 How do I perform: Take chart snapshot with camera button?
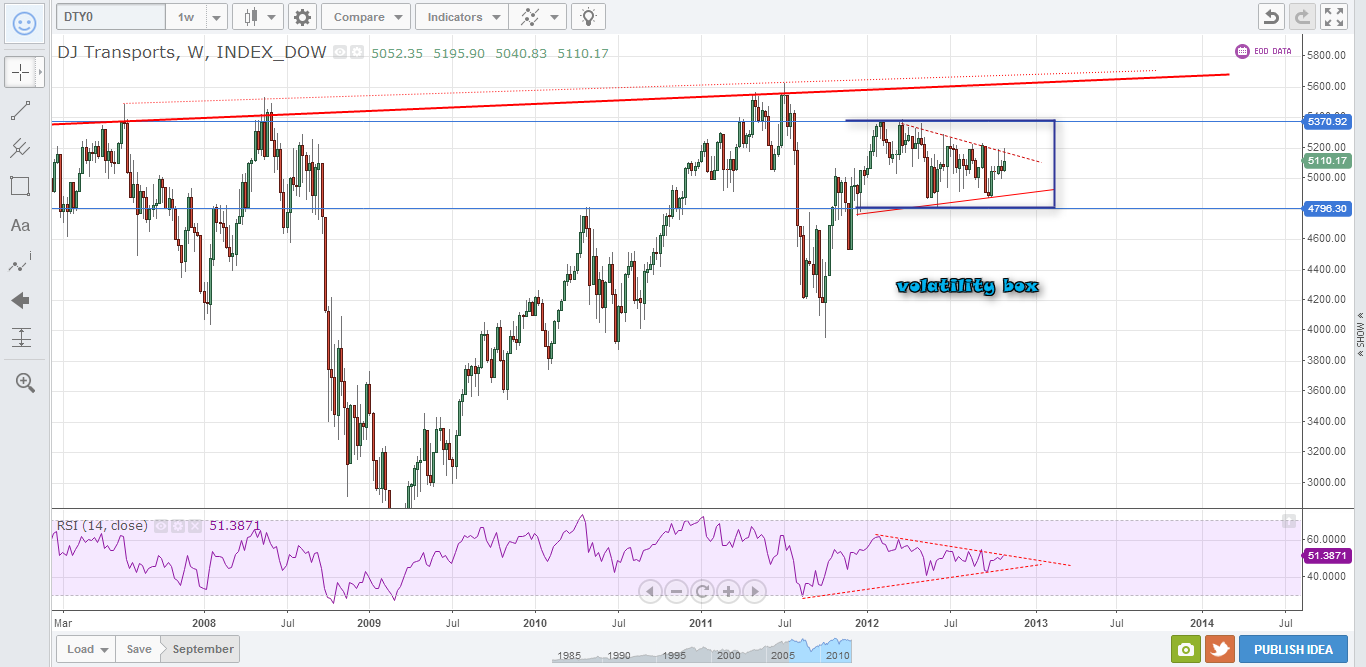(1185, 649)
